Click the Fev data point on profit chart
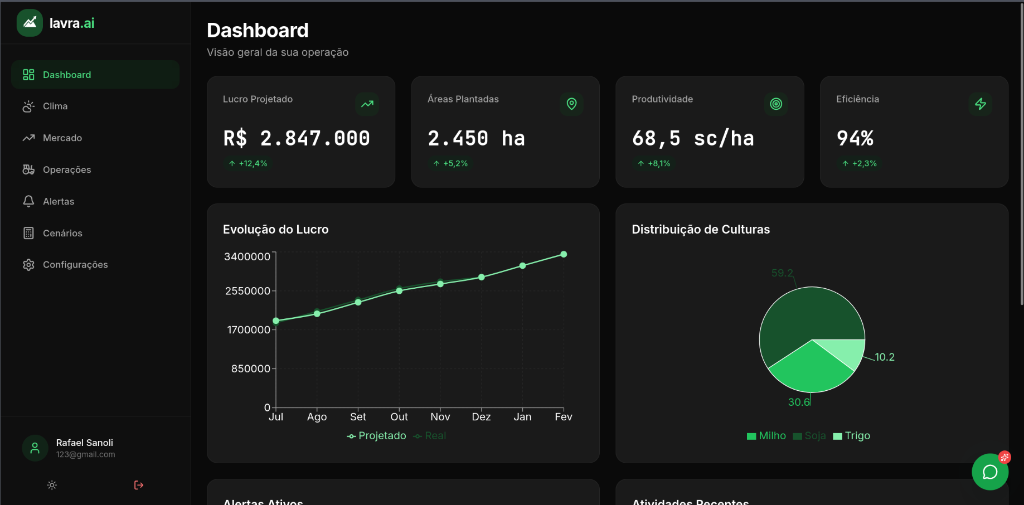The width and height of the screenshot is (1024, 505). pyautogui.click(x=564, y=254)
